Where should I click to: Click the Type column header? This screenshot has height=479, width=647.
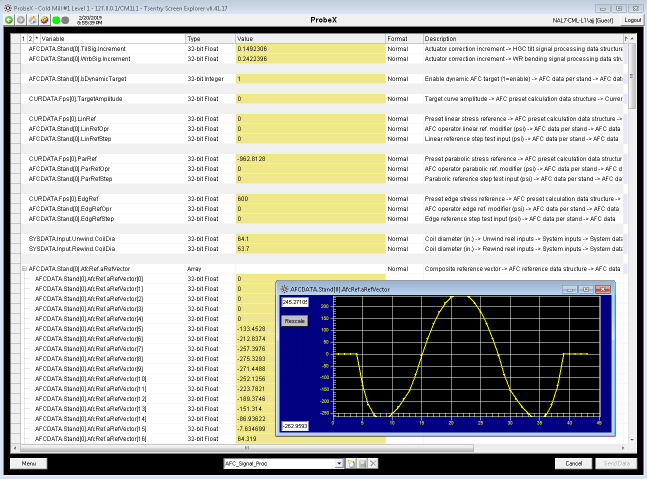click(210, 38)
